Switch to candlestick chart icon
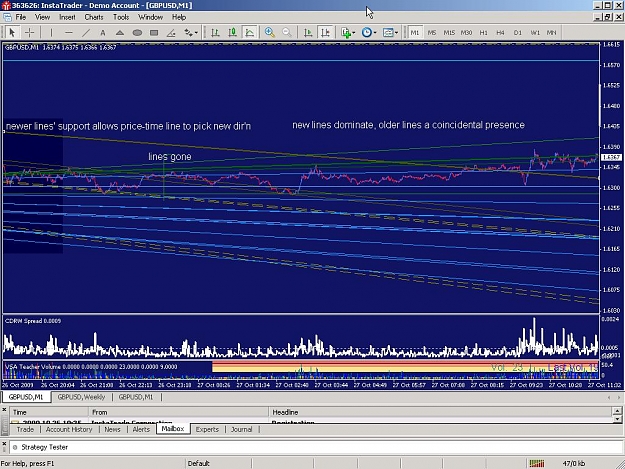 (232, 33)
